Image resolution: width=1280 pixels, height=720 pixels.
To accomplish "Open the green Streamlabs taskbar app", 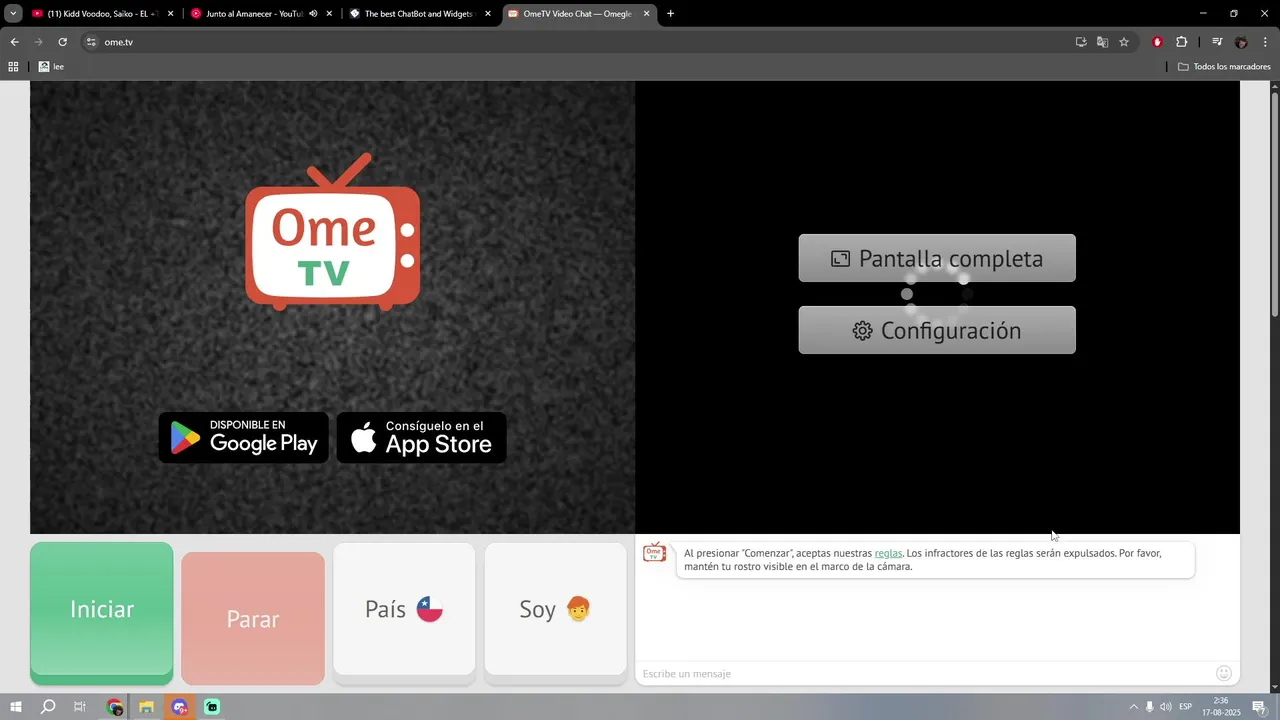I will (212, 707).
